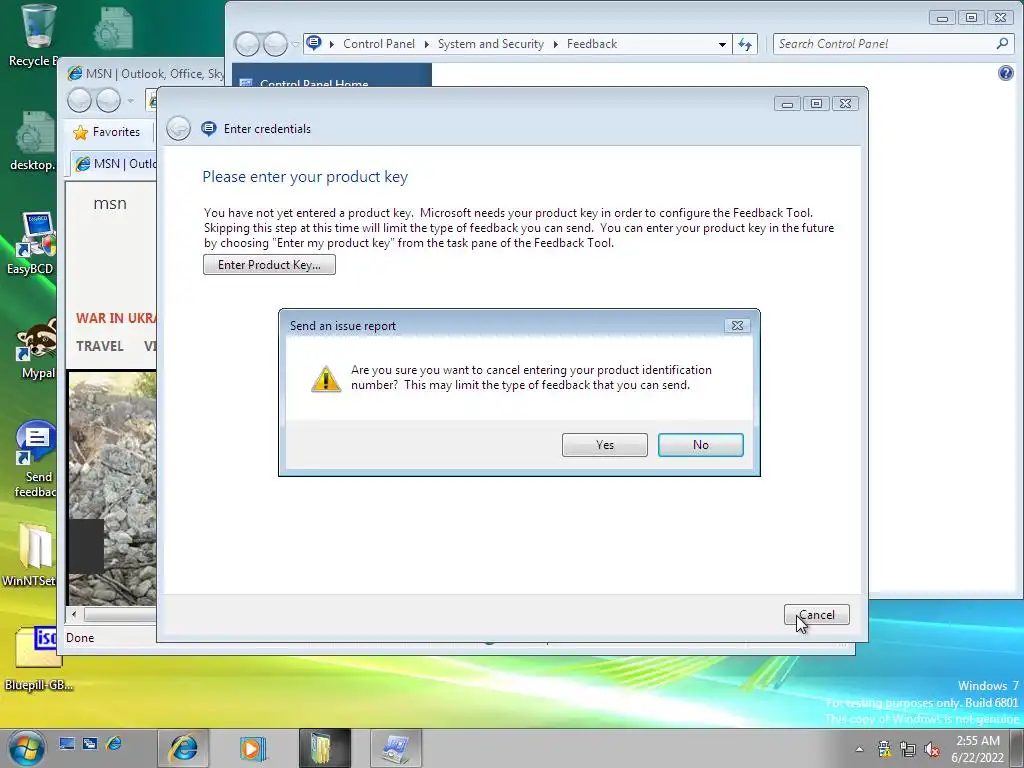1024x768 pixels.
Task: Select the Bluepill-GB iso folder icon
Action: click(x=37, y=659)
